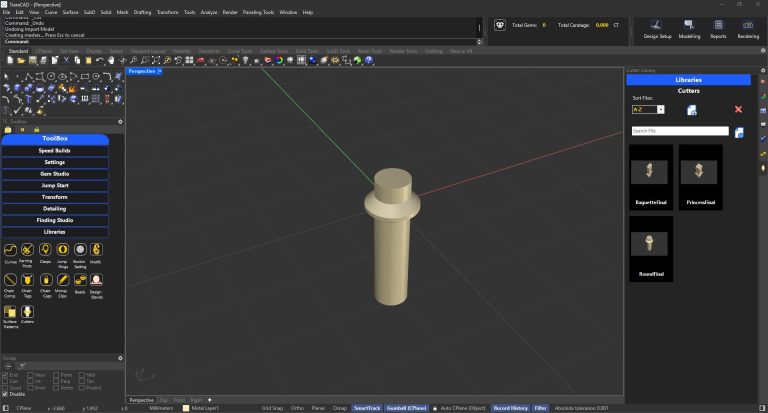
Task: Toggle the Record History button
Action: coord(510,408)
